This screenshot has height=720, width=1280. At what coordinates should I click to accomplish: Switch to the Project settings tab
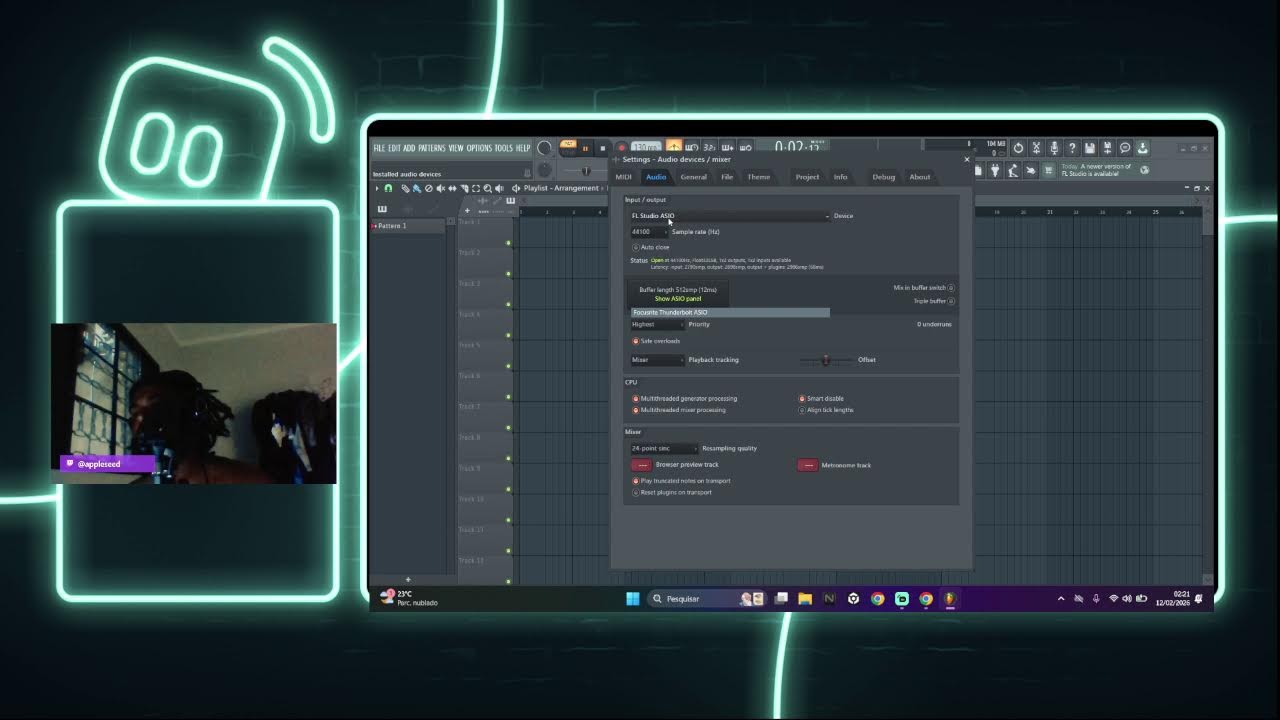[807, 177]
